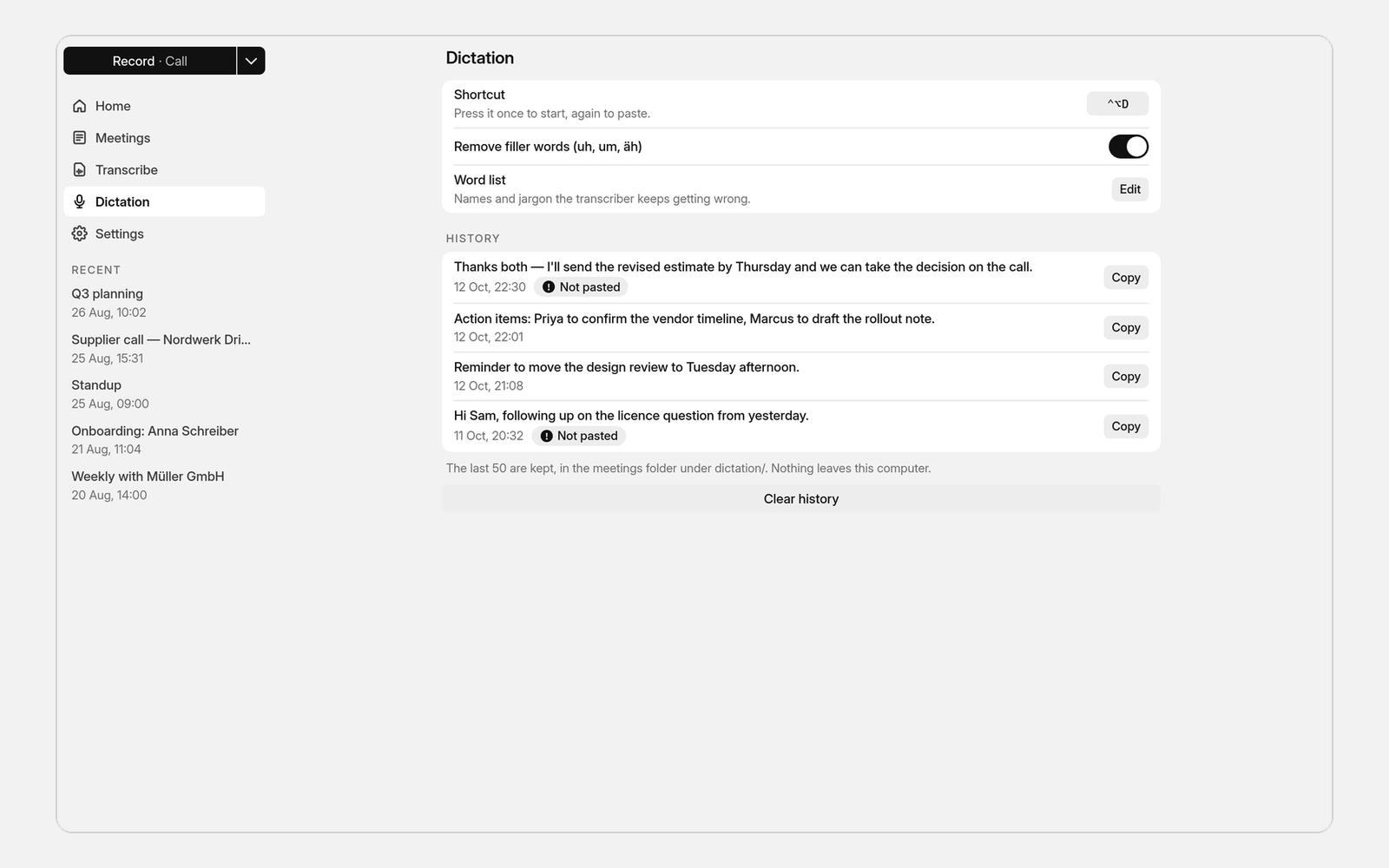This screenshot has width=1389, height=868.
Task: Click the Transcribe file icon
Action: point(80,170)
